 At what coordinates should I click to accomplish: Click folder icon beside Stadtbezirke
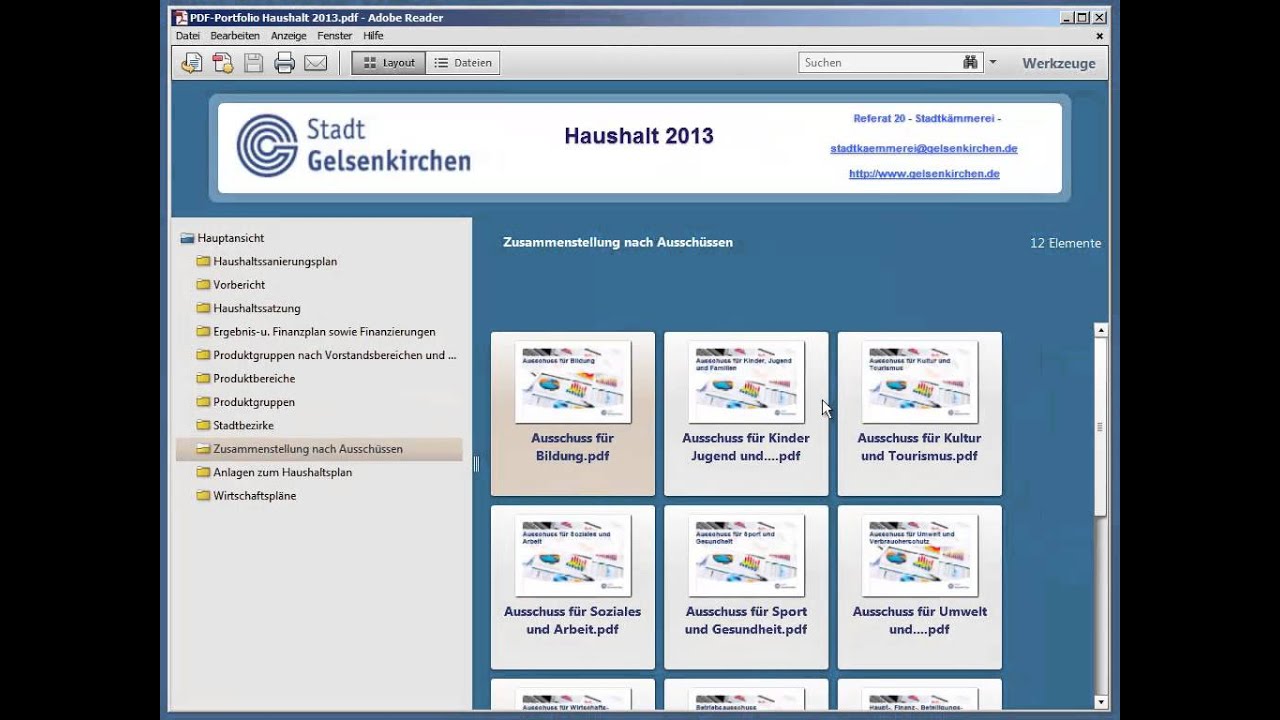coord(203,425)
